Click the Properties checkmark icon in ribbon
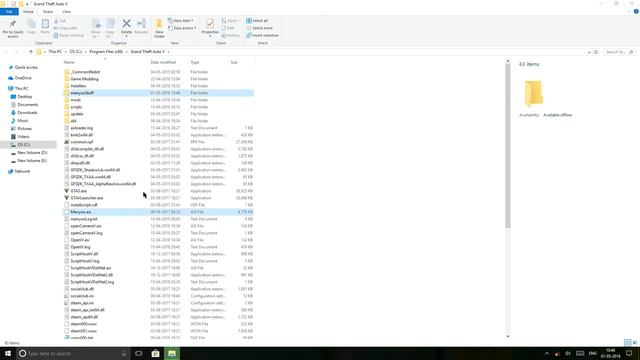The image size is (640, 360). click(x=210, y=24)
